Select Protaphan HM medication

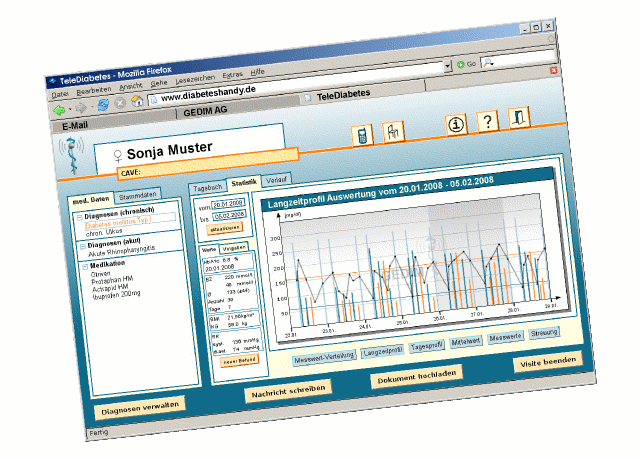coord(112,280)
